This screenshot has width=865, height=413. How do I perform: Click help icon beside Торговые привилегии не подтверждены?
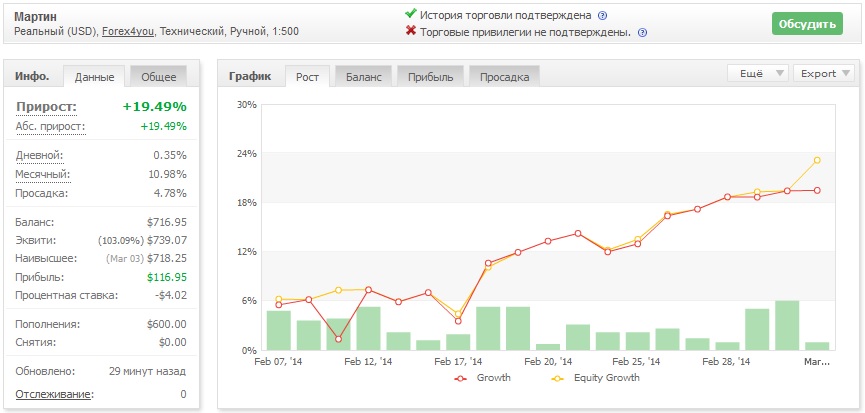642,33
